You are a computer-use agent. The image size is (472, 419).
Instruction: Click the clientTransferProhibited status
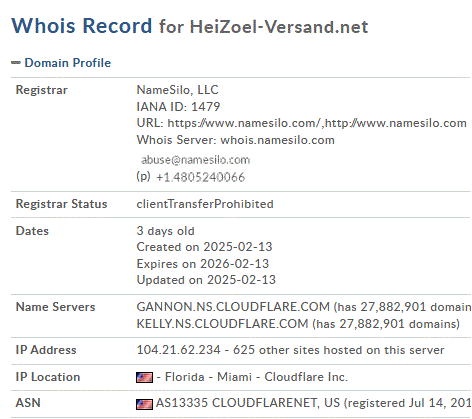click(205, 204)
